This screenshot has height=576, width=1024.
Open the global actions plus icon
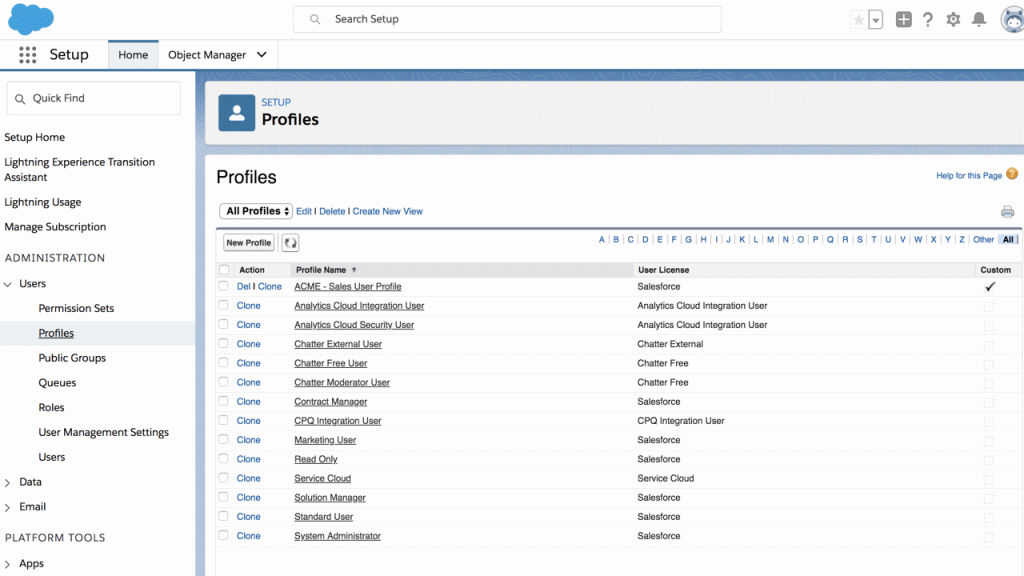click(x=903, y=20)
